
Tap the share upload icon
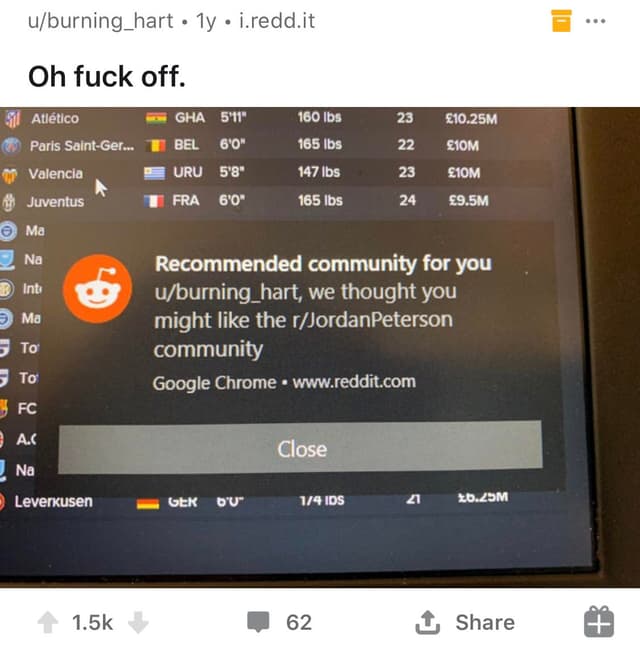tap(427, 622)
